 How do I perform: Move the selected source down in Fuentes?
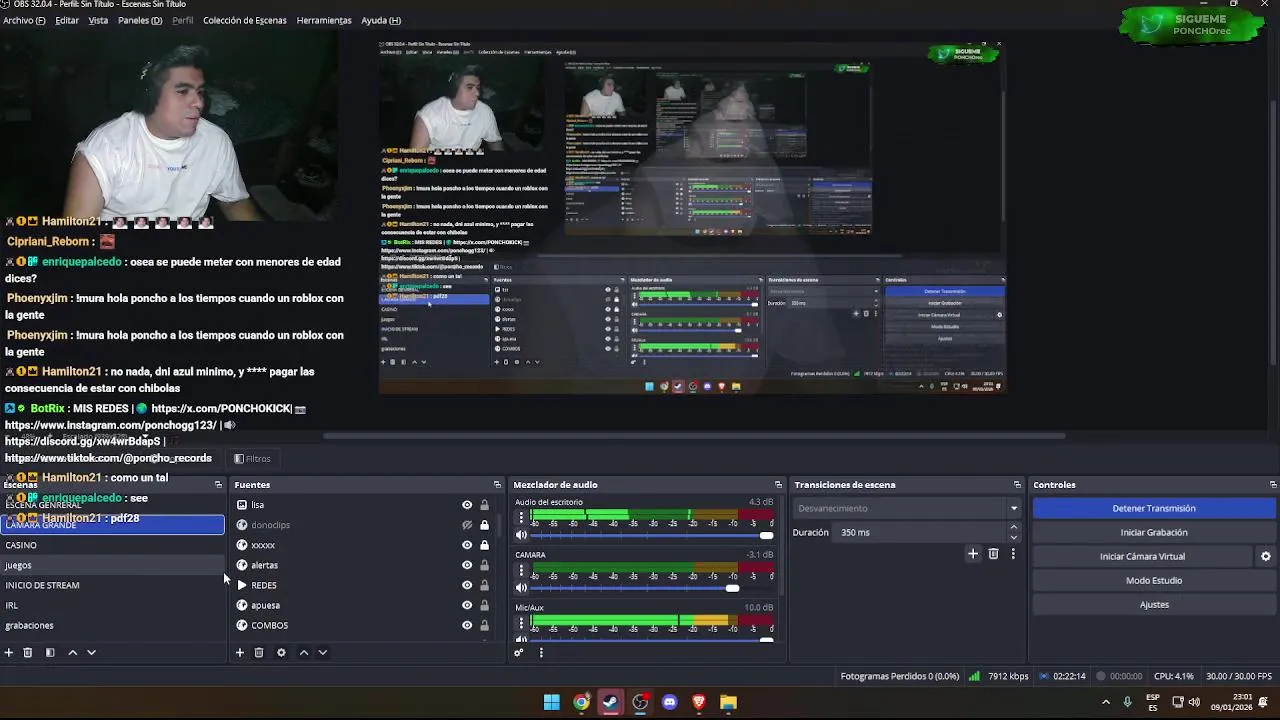point(322,652)
